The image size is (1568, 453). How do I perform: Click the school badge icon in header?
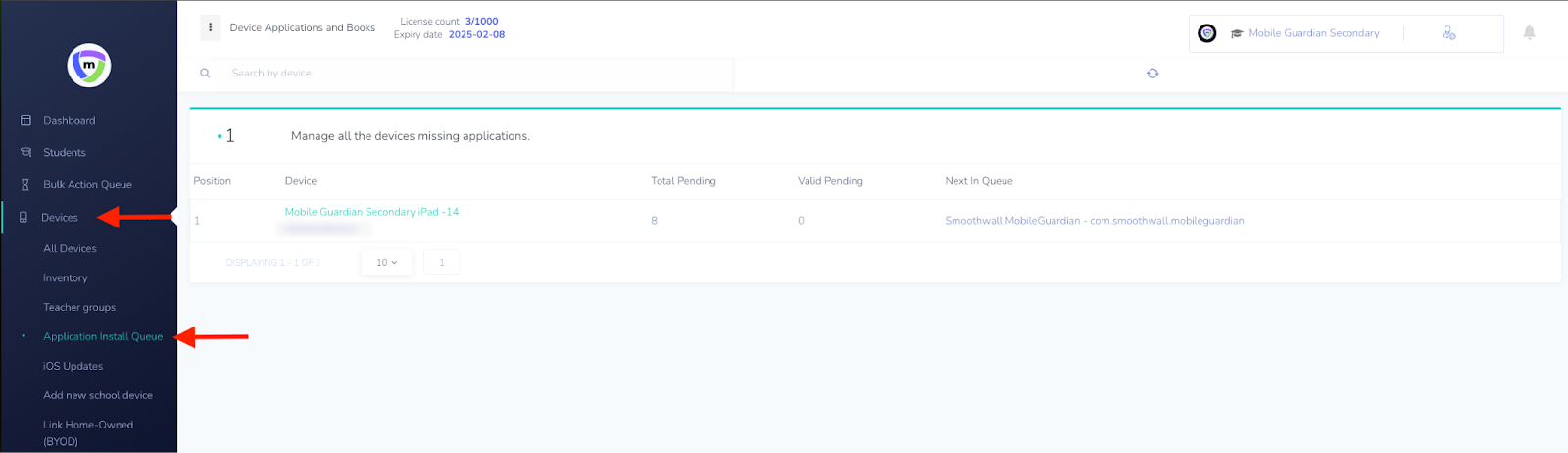point(1207,33)
